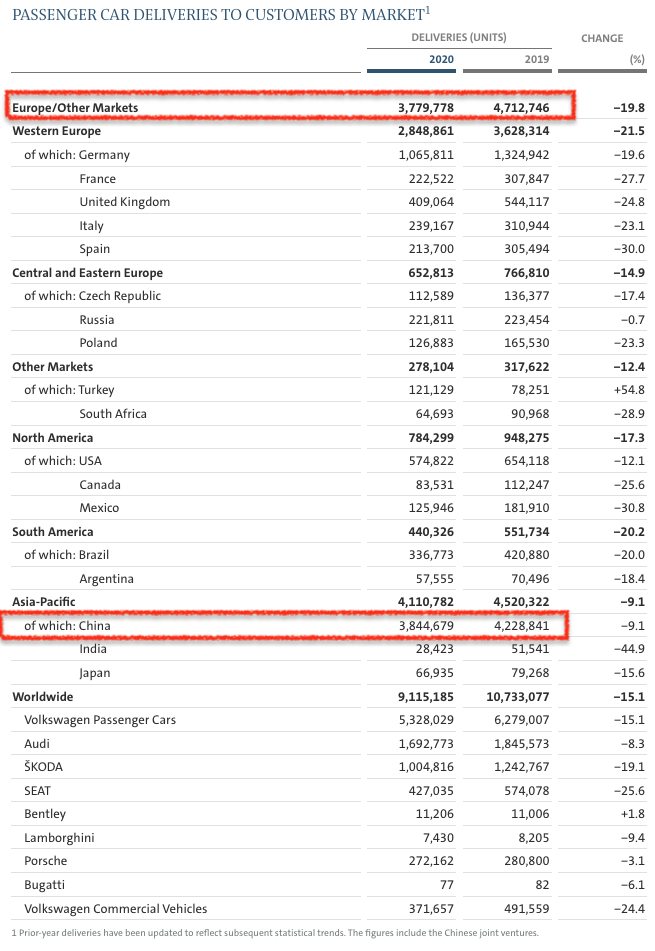Select Czech Republic 2020 value 112,589
The height and width of the screenshot is (951, 655).
[x=431, y=296]
